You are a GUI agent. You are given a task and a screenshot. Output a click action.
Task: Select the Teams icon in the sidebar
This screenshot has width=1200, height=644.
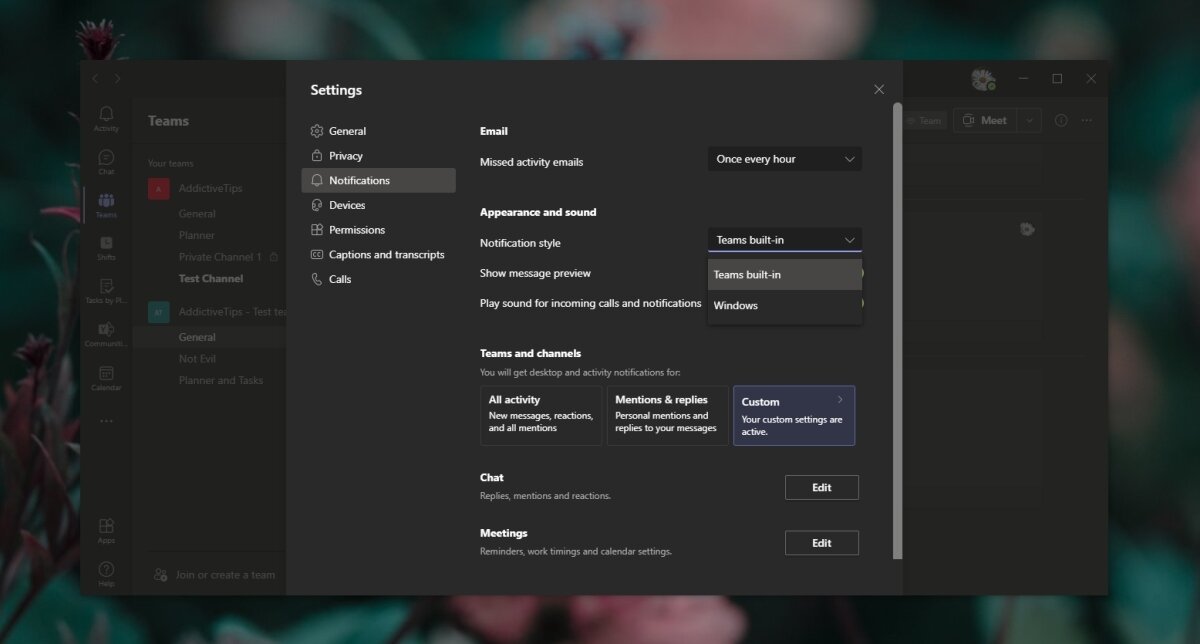[105, 204]
